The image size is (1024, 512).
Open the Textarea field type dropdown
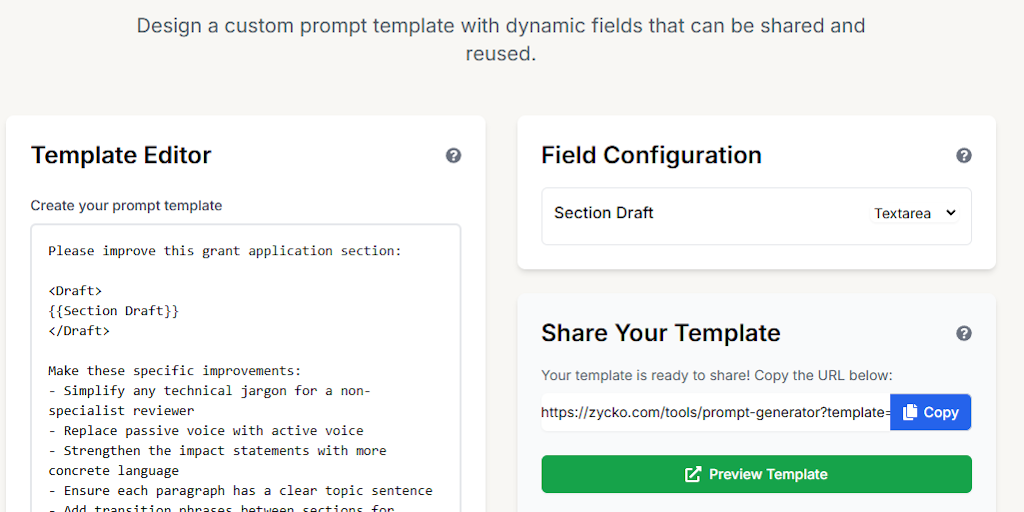pos(915,213)
